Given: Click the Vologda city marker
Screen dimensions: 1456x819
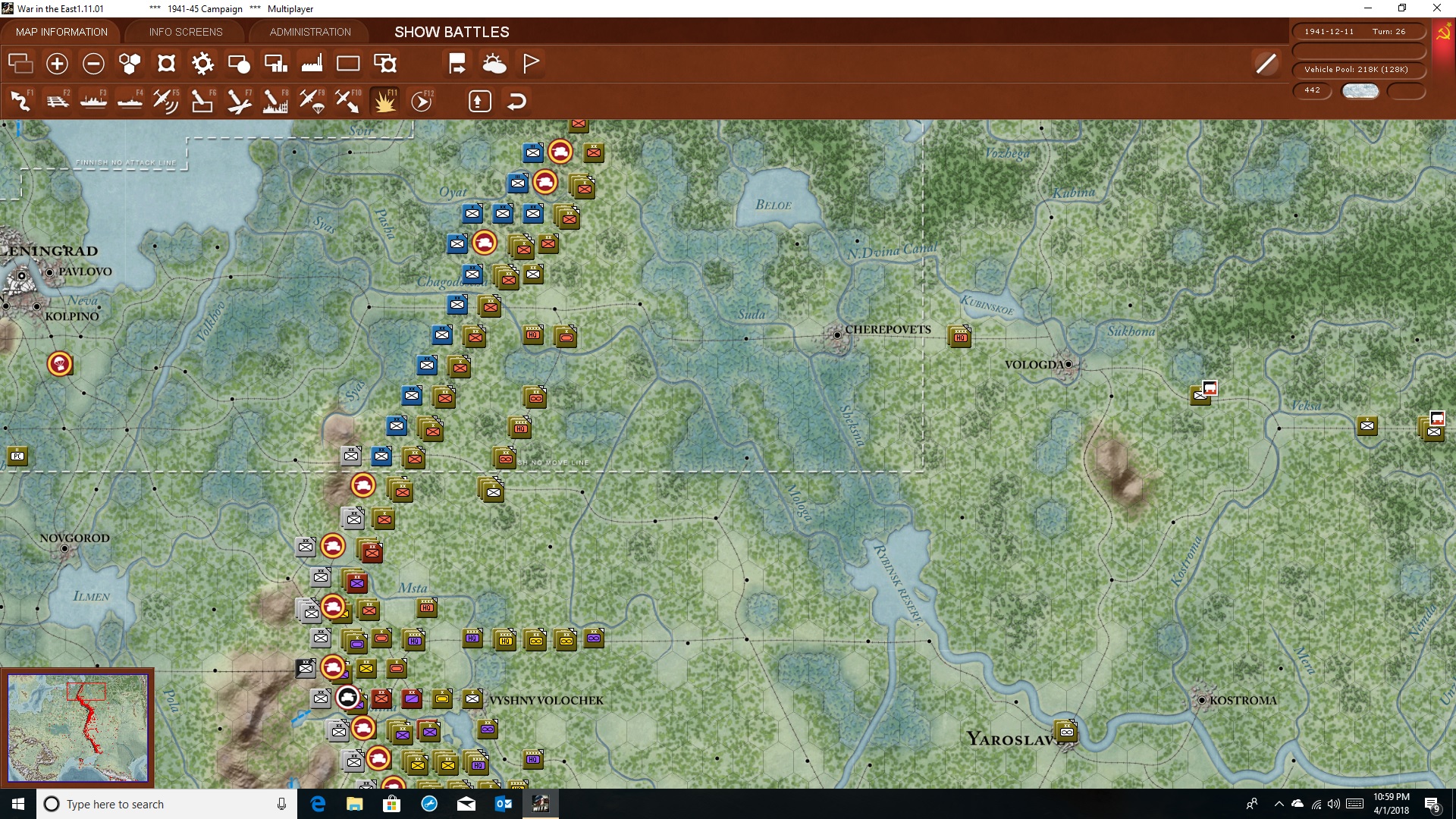Looking at the screenshot, I should click(x=1068, y=365).
